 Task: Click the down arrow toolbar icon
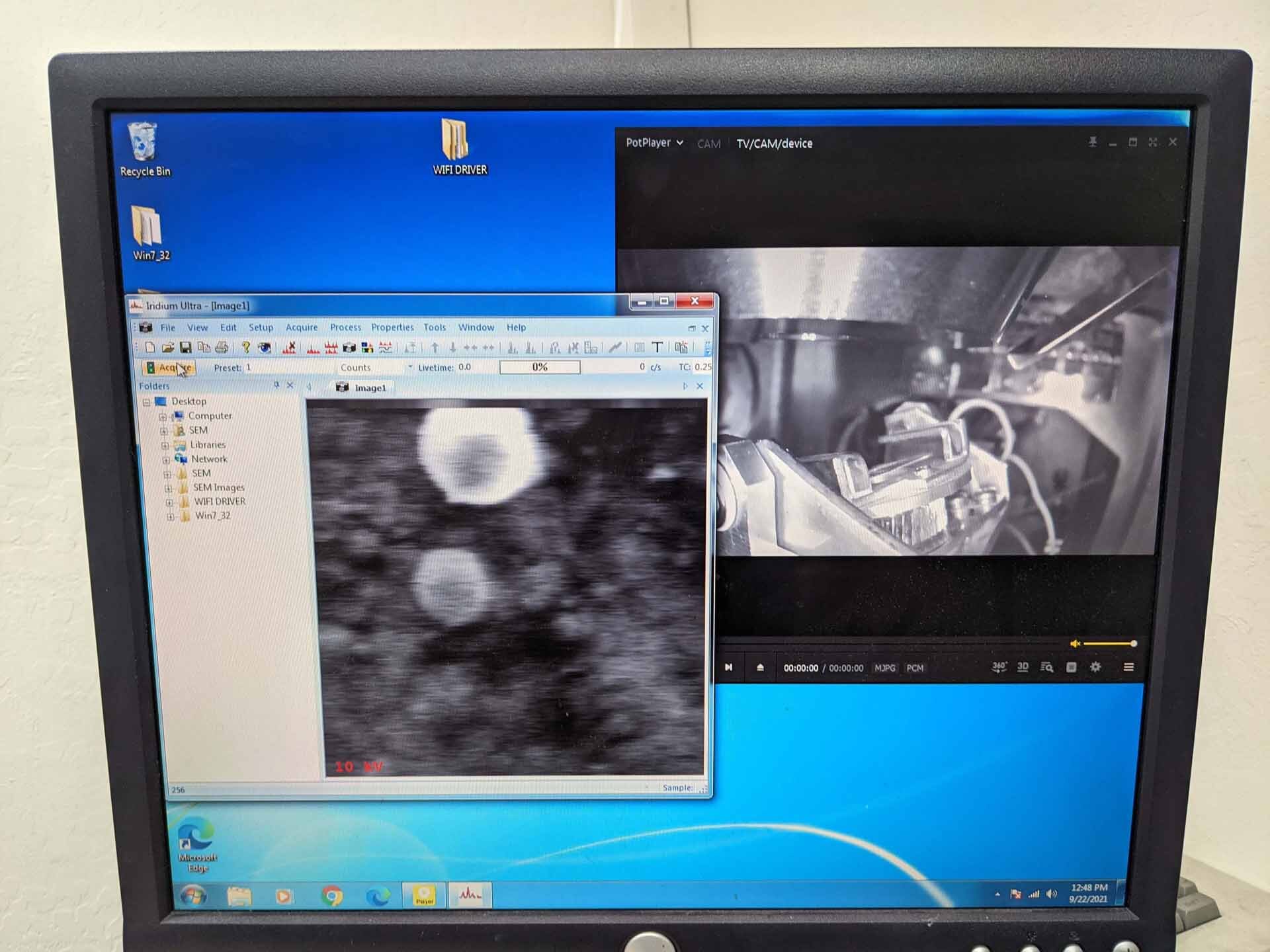pos(452,348)
